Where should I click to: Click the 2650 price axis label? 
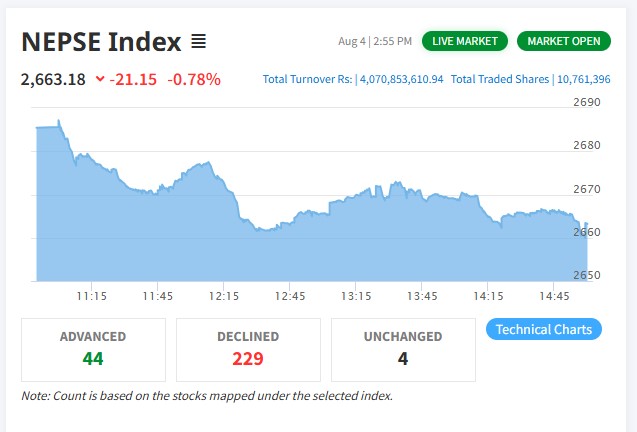(x=587, y=275)
